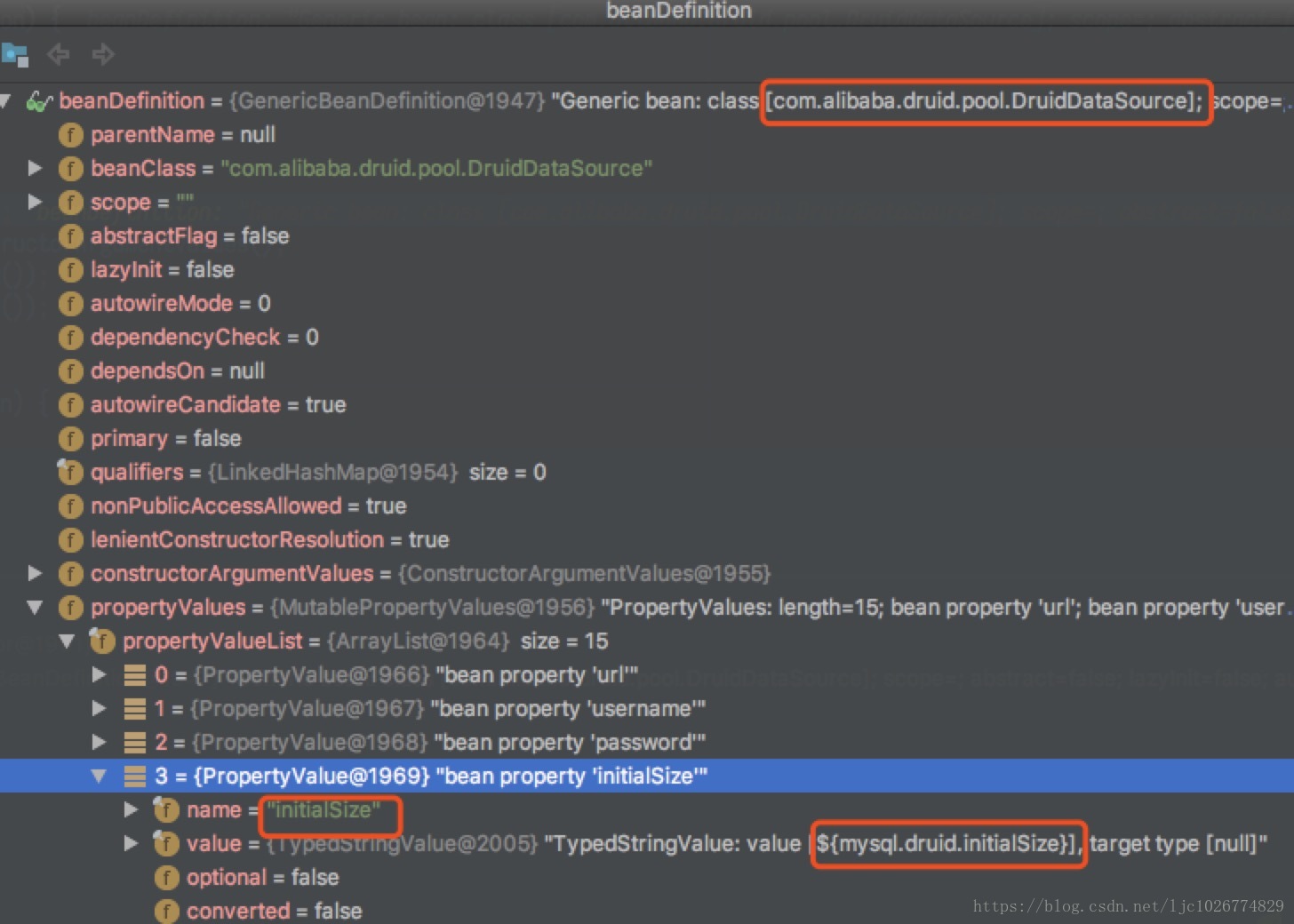The width and height of the screenshot is (1294, 924).
Task: Click the field icon for parentName
Action: click(x=70, y=135)
